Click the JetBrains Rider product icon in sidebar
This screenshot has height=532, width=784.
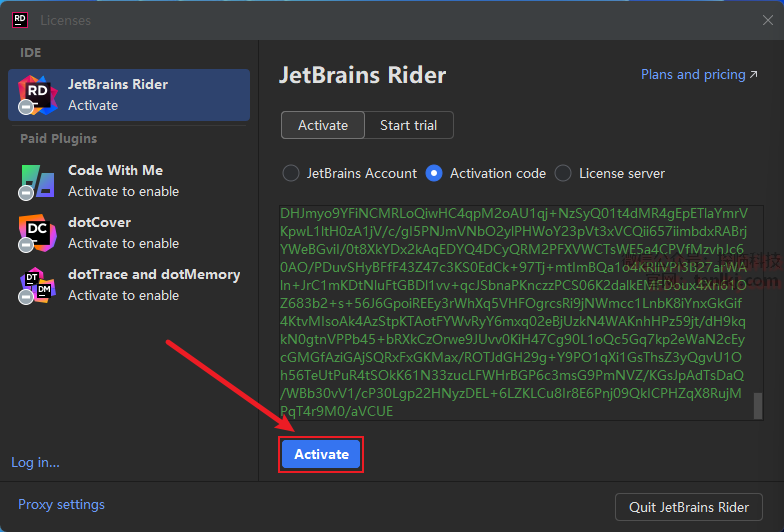coord(37,94)
